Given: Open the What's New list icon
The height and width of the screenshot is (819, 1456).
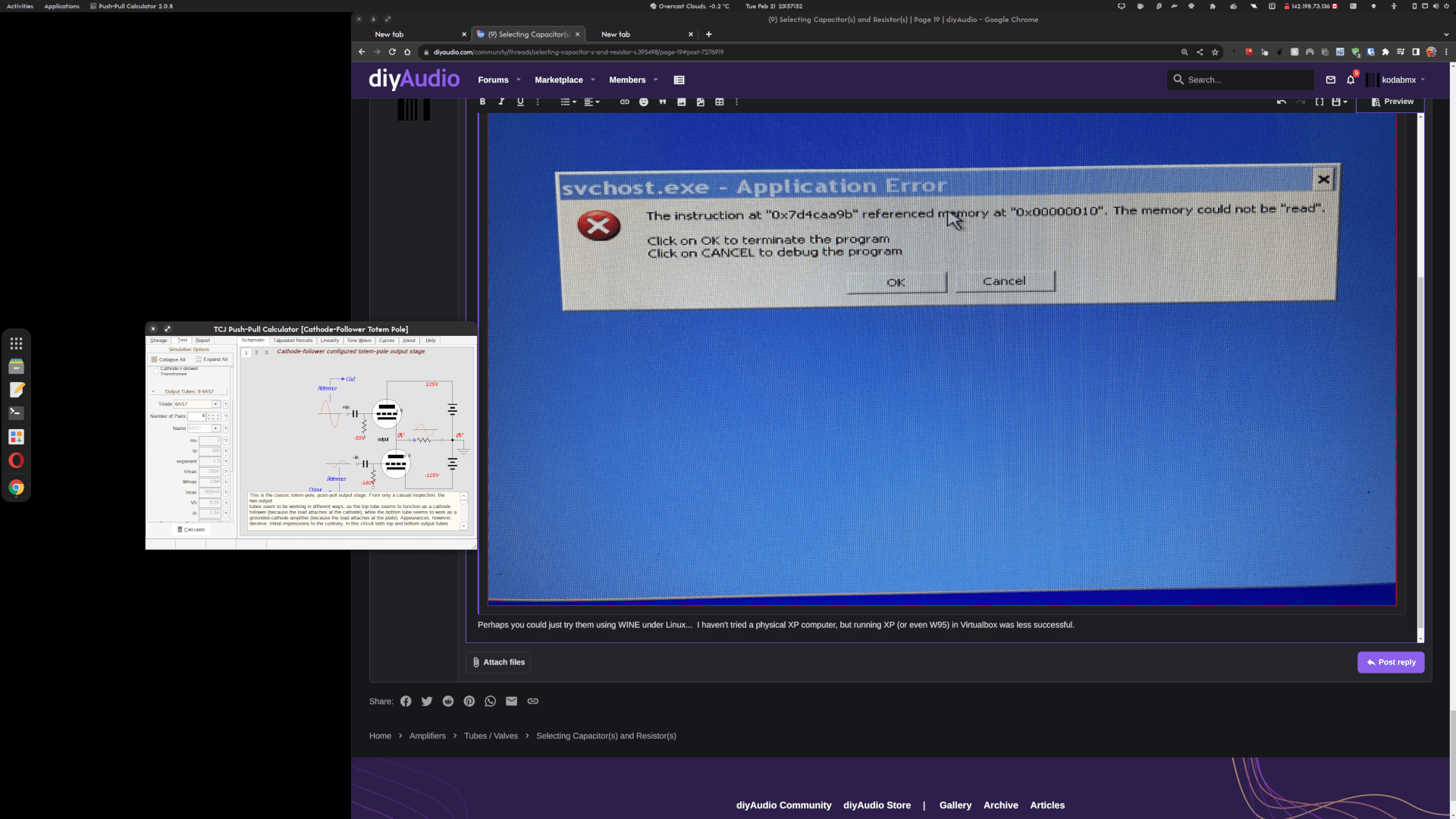Looking at the screenshot, I should pos(679,80).
